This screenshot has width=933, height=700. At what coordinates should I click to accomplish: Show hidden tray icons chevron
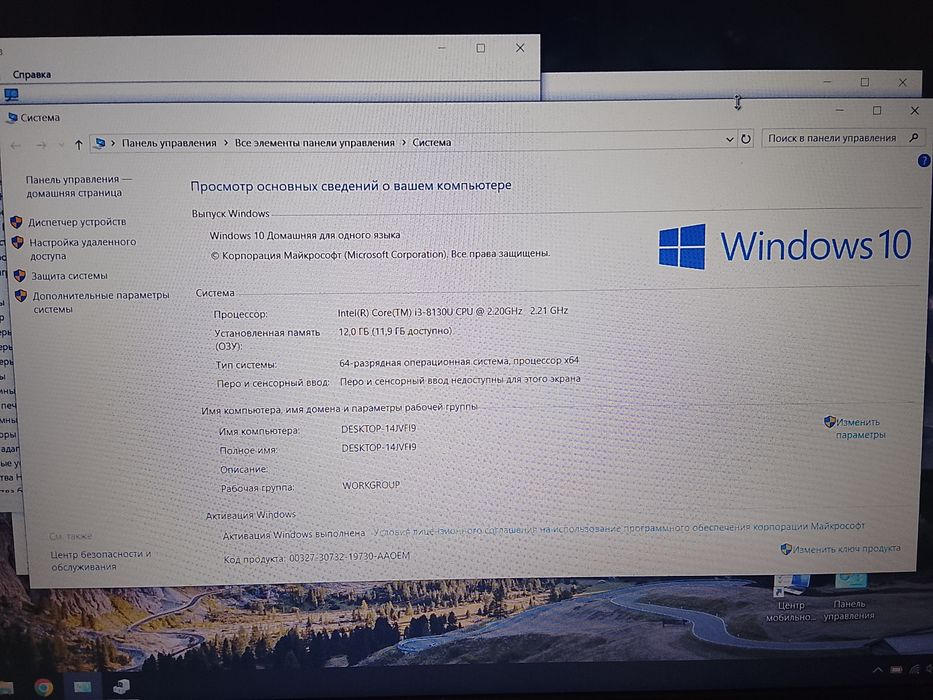(x=878, y=671)
